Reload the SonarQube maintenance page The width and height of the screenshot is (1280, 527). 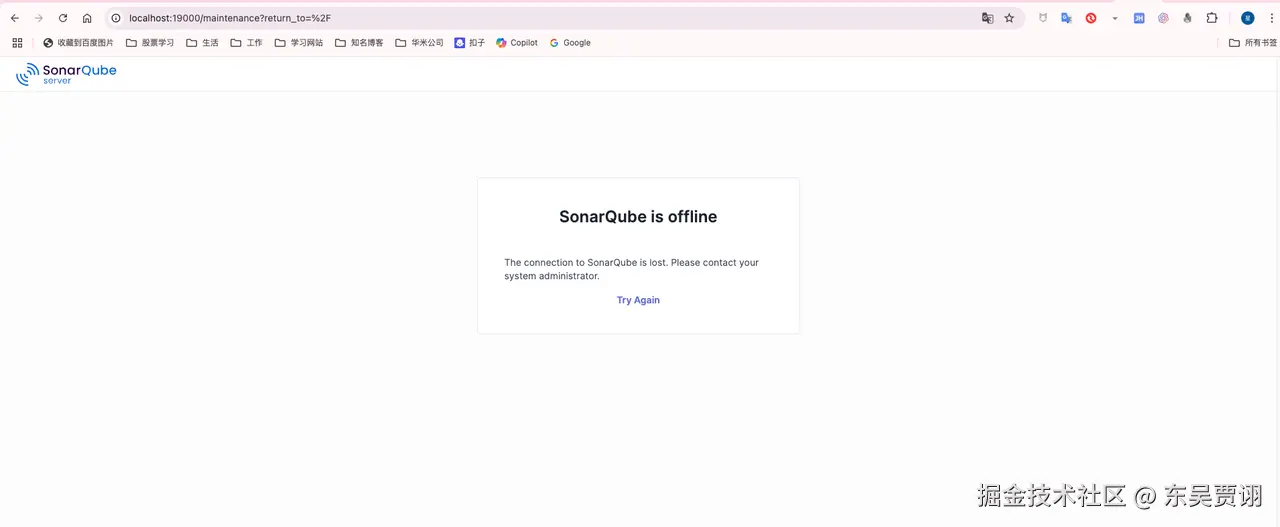[x=63, y=18]
